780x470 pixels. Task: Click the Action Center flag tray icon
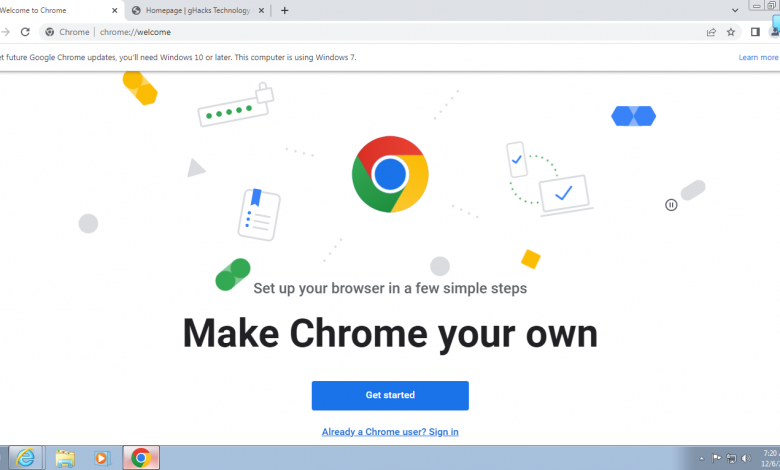(716, 458)
